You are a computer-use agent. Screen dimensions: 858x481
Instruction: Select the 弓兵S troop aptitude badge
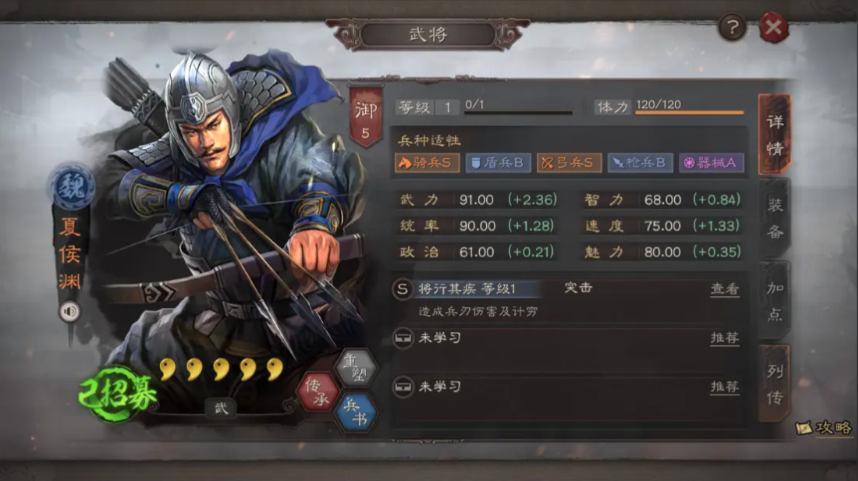(x=569, y=163)
